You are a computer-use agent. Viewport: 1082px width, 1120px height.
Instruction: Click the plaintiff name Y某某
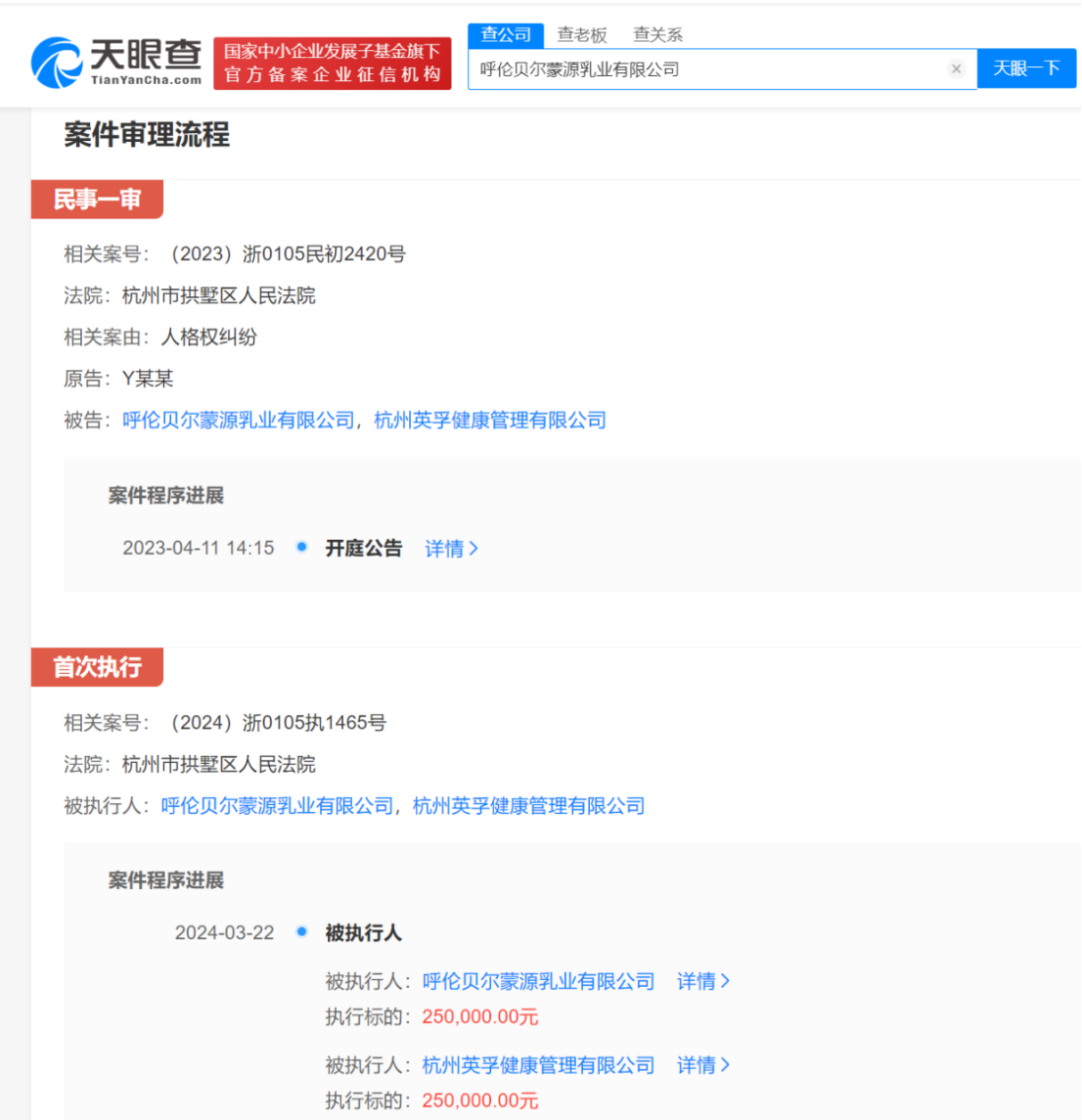coord(148,379)
